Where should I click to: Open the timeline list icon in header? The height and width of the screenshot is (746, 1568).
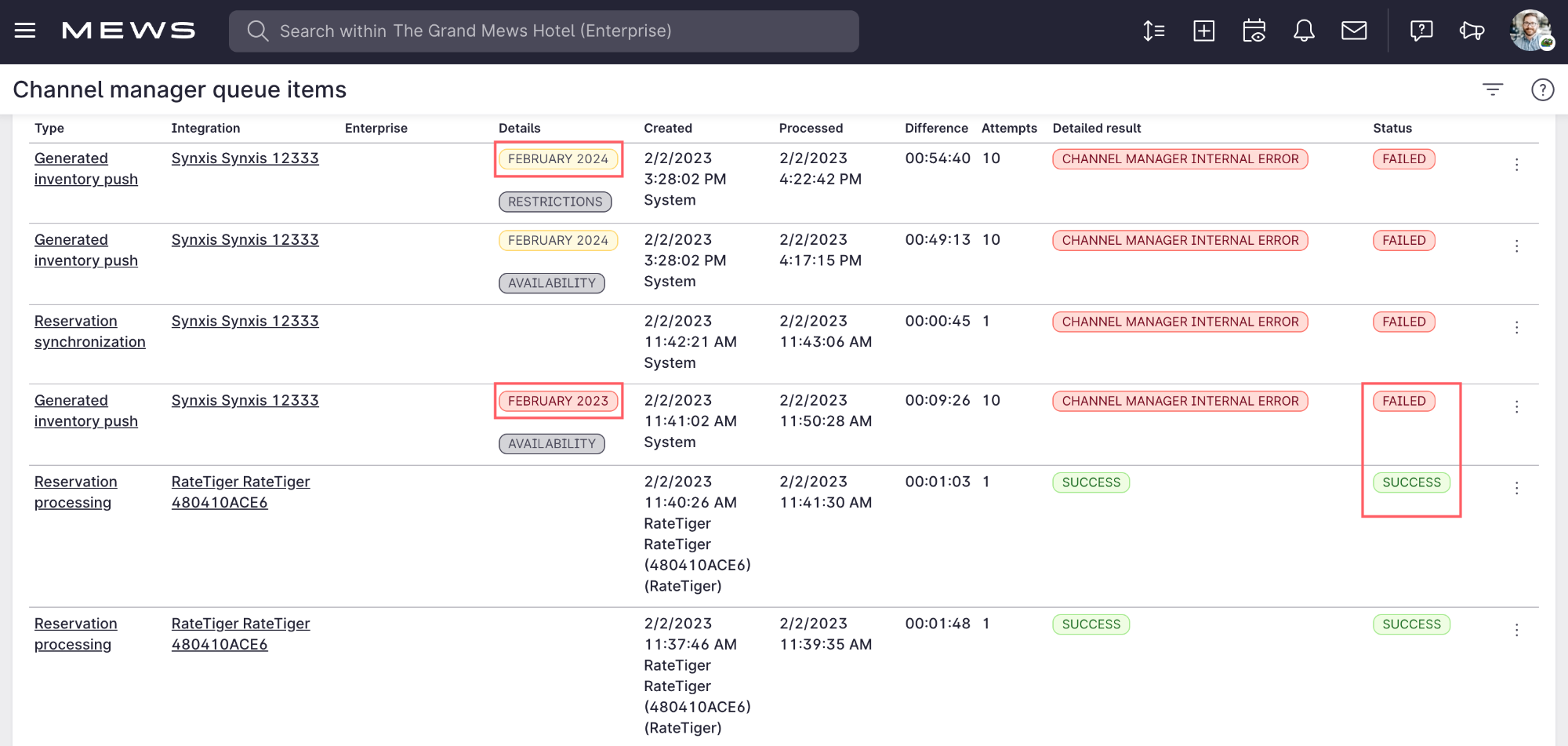[1153, 31]
